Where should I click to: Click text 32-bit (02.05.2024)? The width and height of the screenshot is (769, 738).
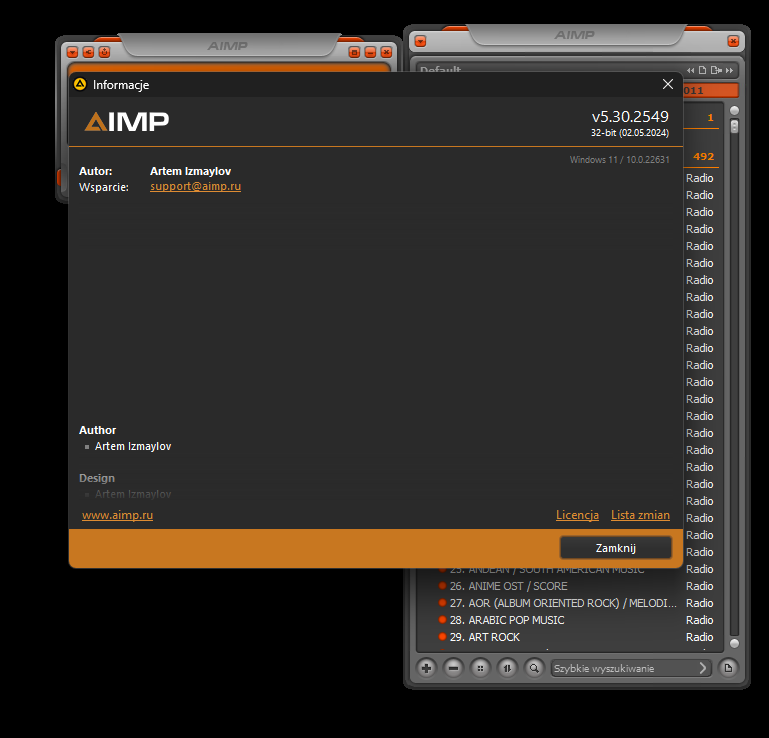click(x=630, y=132)
